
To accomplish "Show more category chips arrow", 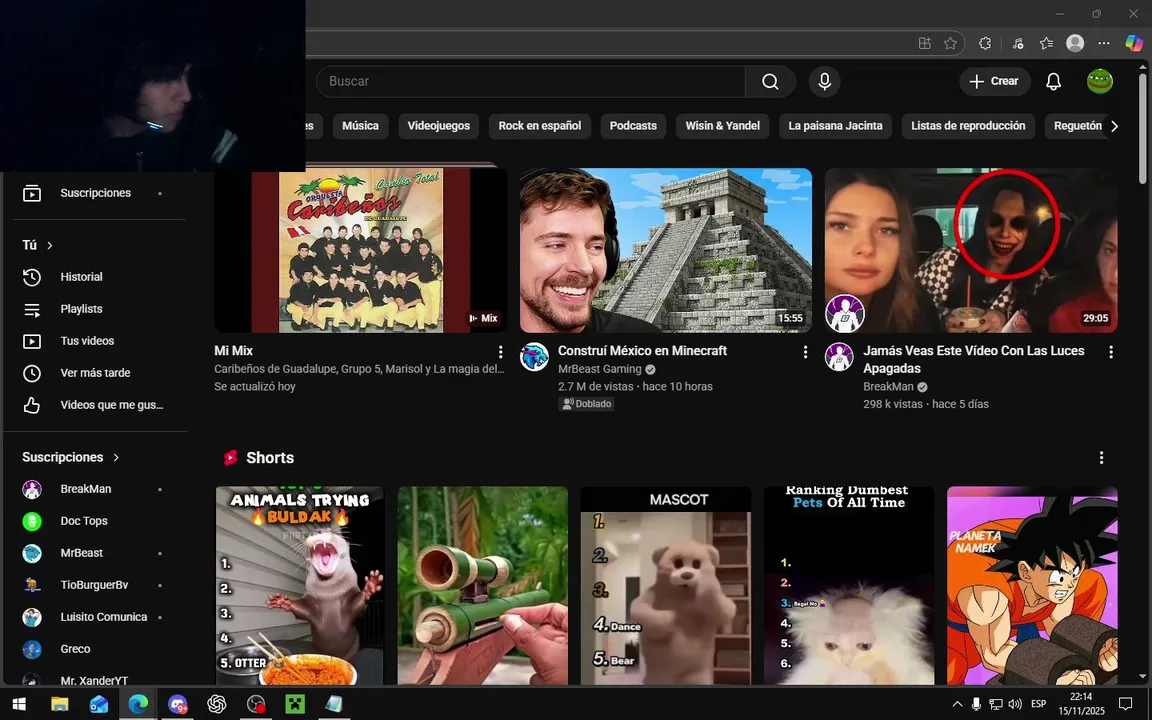I will pos(1115,126).
